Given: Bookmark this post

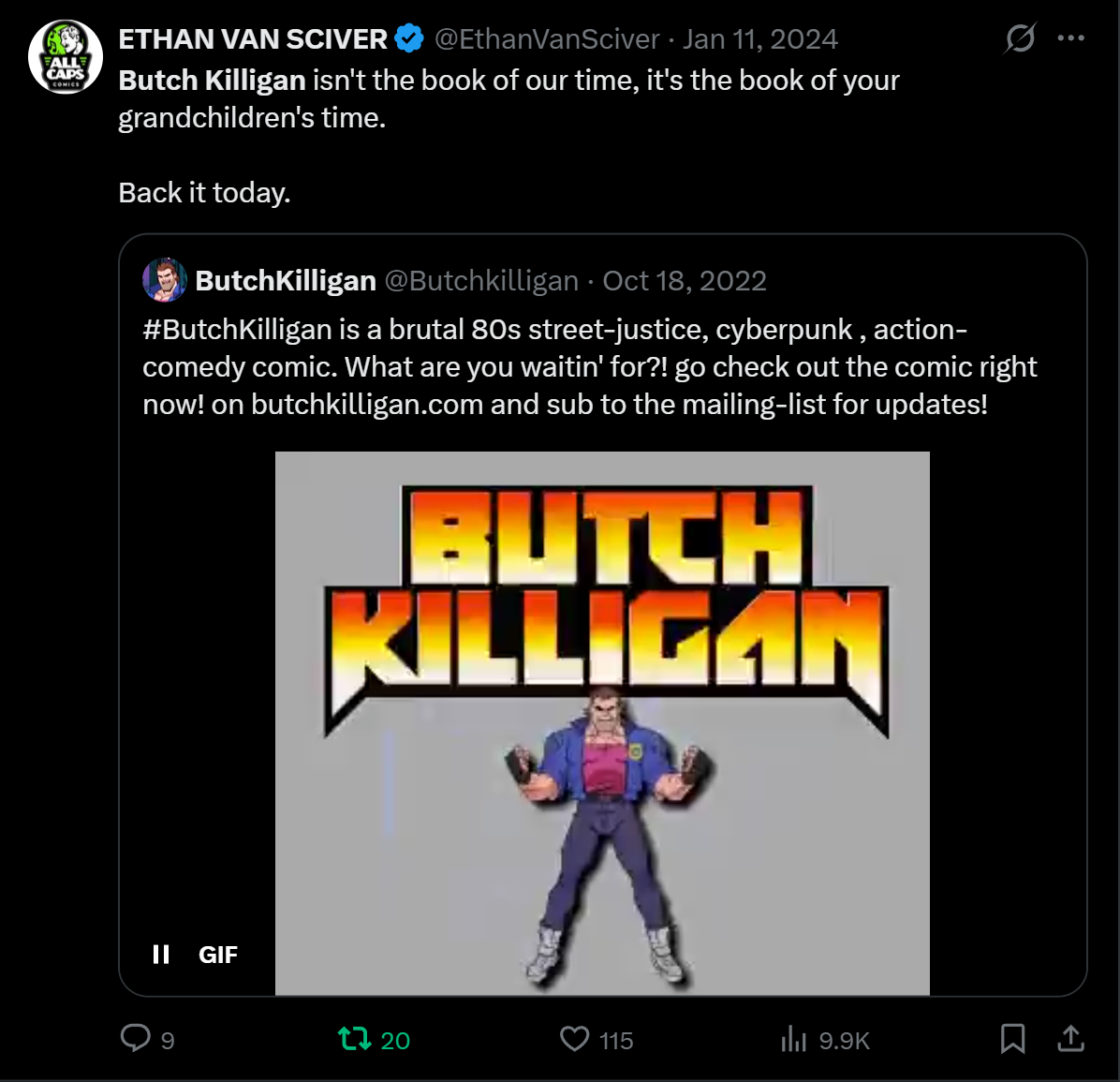Looking at the screenshot, I should click(1012, 1039).
